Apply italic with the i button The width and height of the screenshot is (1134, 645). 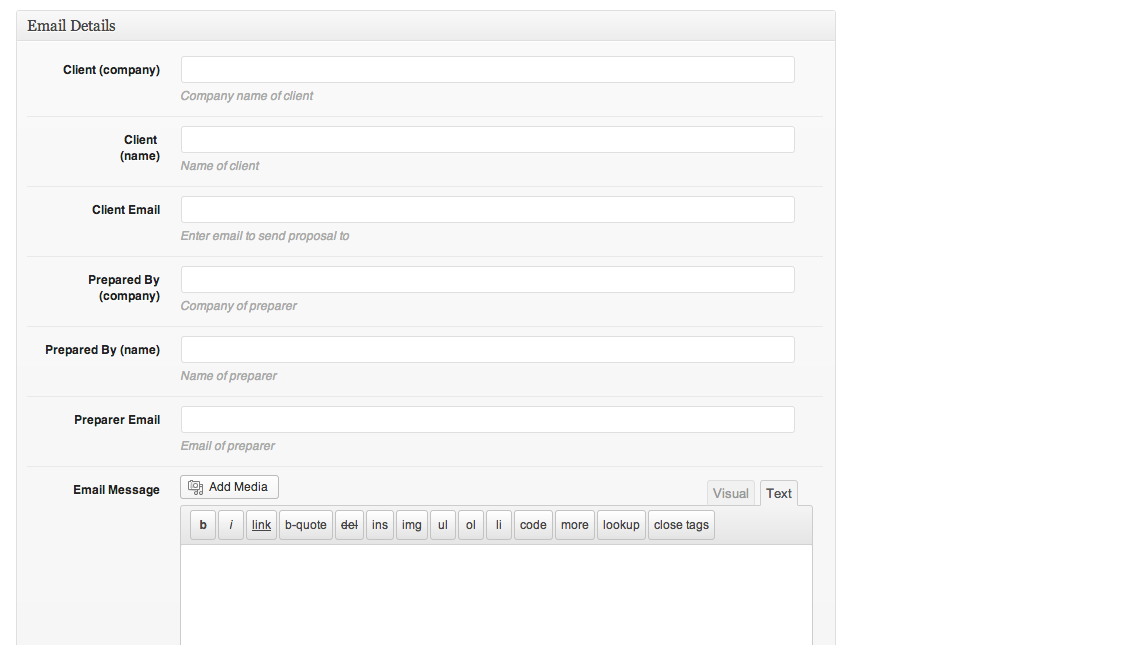click(231, 525)
